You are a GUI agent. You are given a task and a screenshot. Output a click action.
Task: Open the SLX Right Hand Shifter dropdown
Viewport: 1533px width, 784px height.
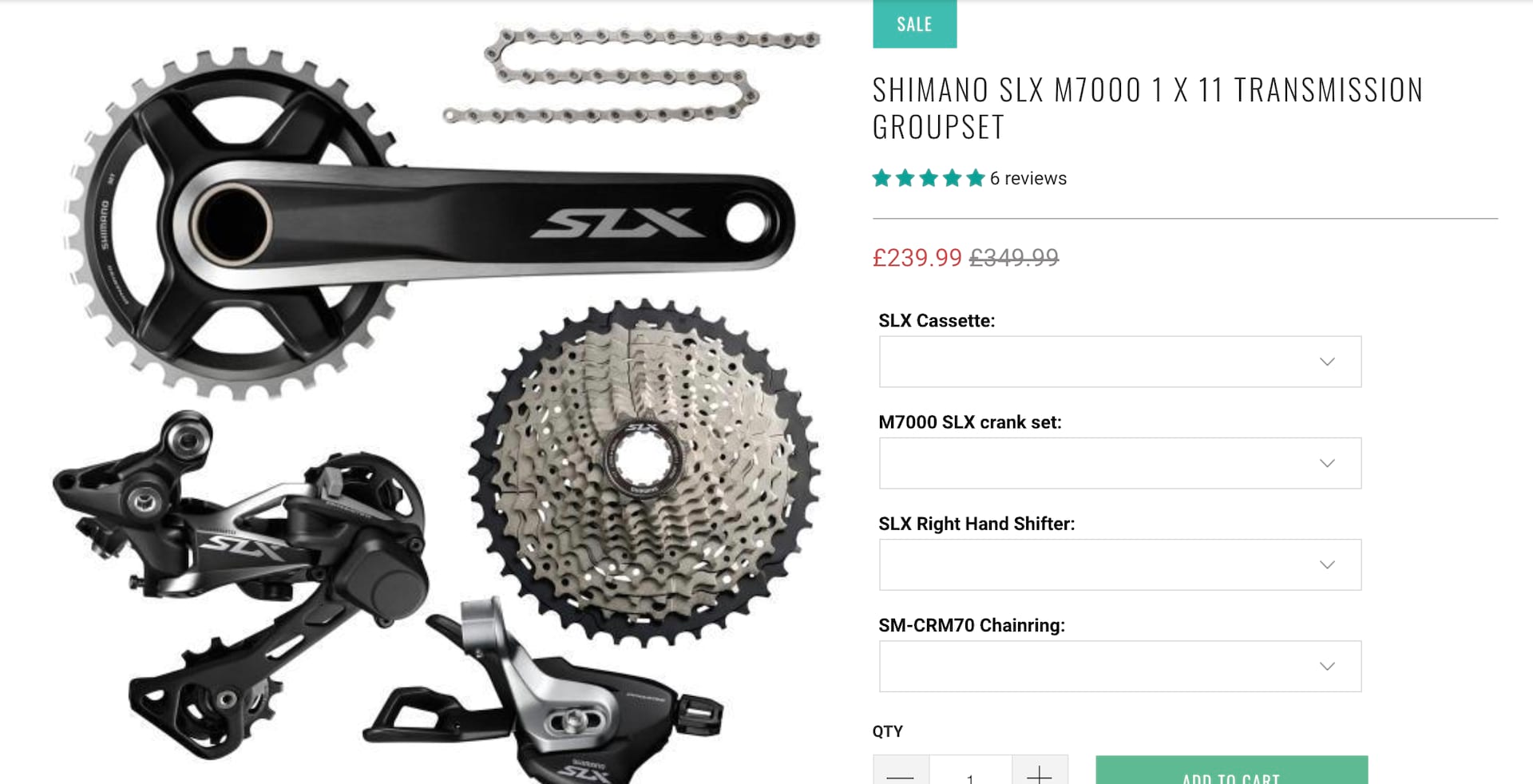tap(1120, 564)
